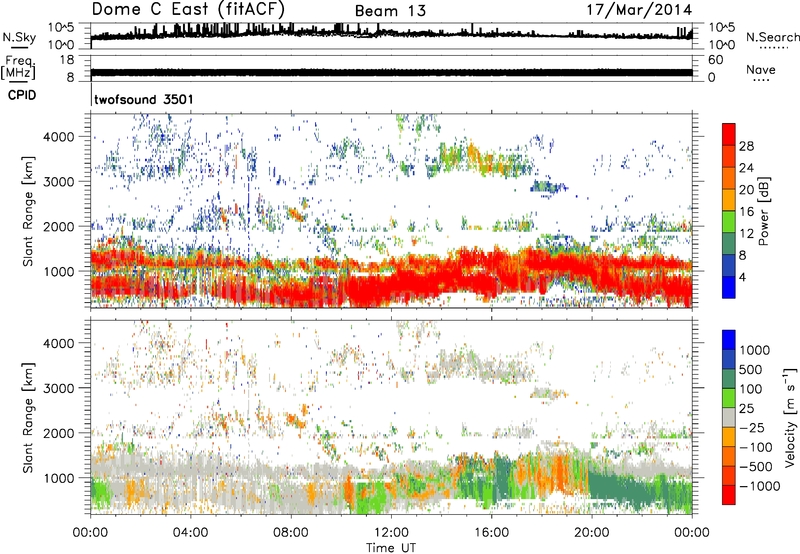Screen dimensions: 800x554
Task: Pick the red top segment of Power color bar
Action: point(729,134)
